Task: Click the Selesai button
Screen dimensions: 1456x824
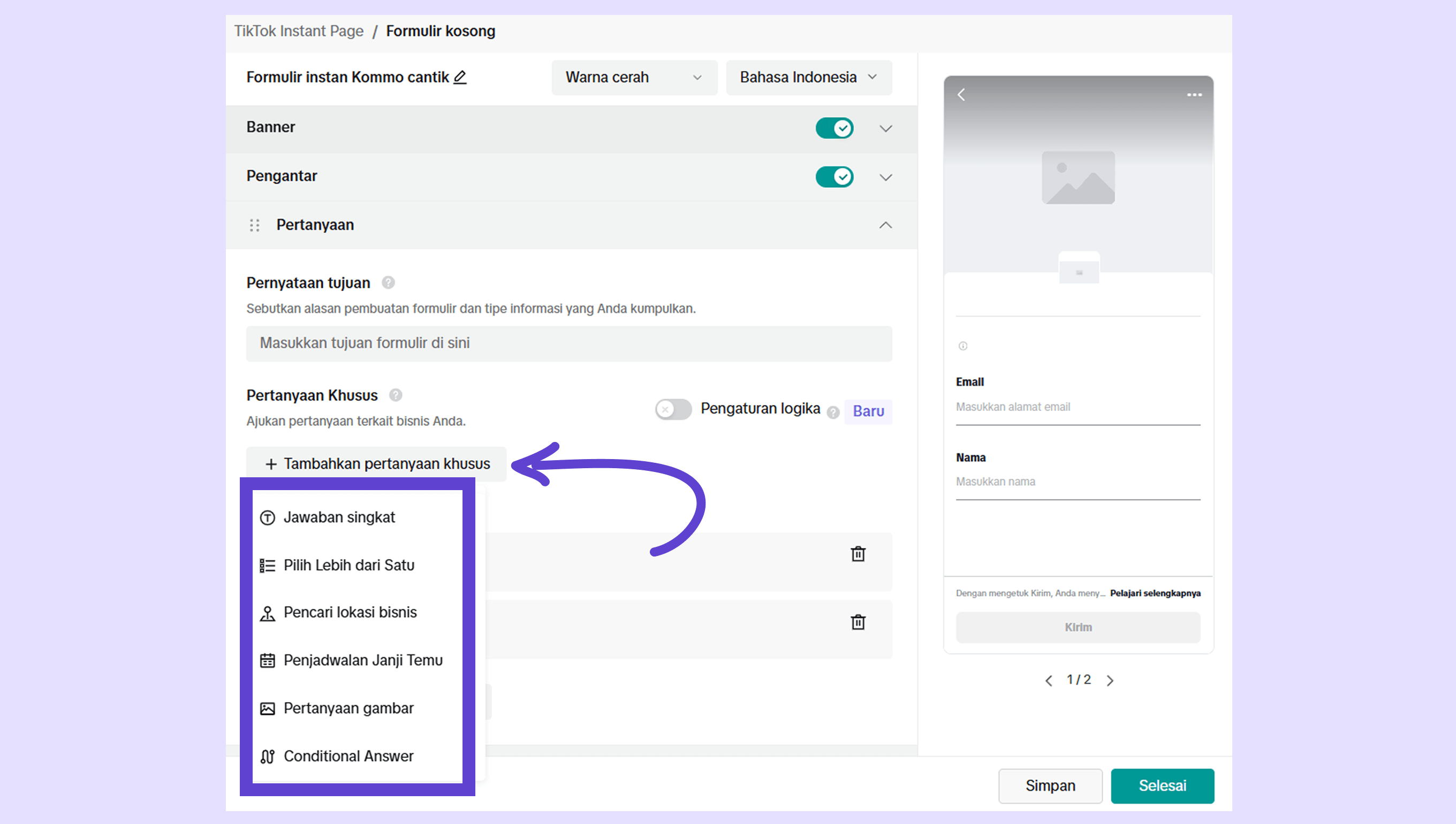Action: click(1162, 786)
